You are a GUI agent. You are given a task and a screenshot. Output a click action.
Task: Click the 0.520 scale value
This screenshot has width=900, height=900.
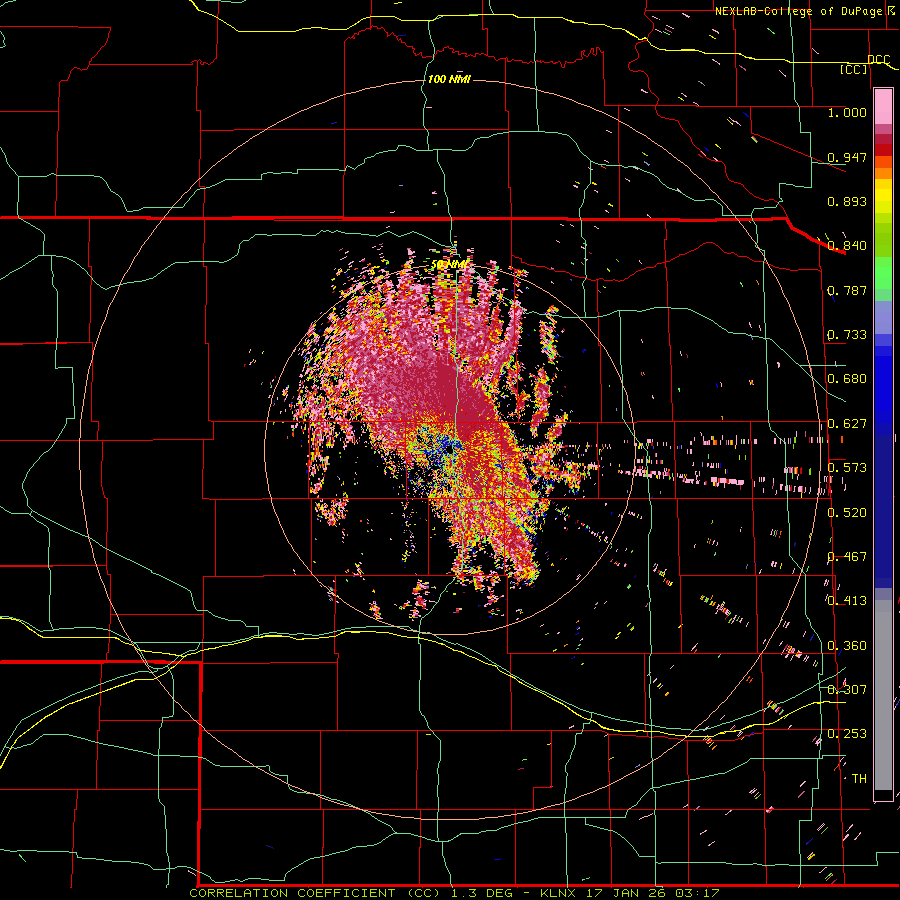point(847,513)
